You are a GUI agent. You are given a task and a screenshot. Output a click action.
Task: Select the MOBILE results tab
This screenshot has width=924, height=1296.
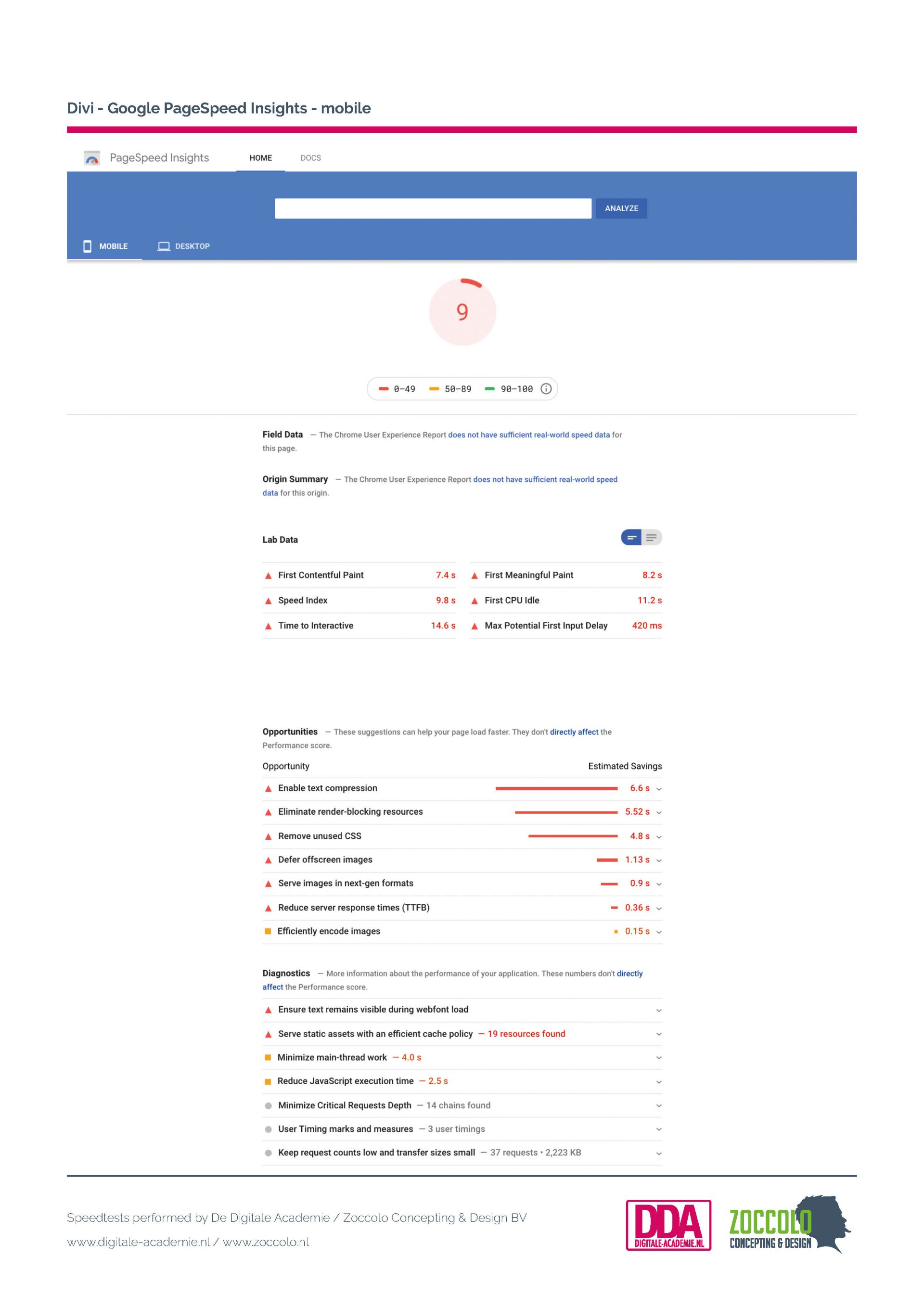[x=105, y=246]
